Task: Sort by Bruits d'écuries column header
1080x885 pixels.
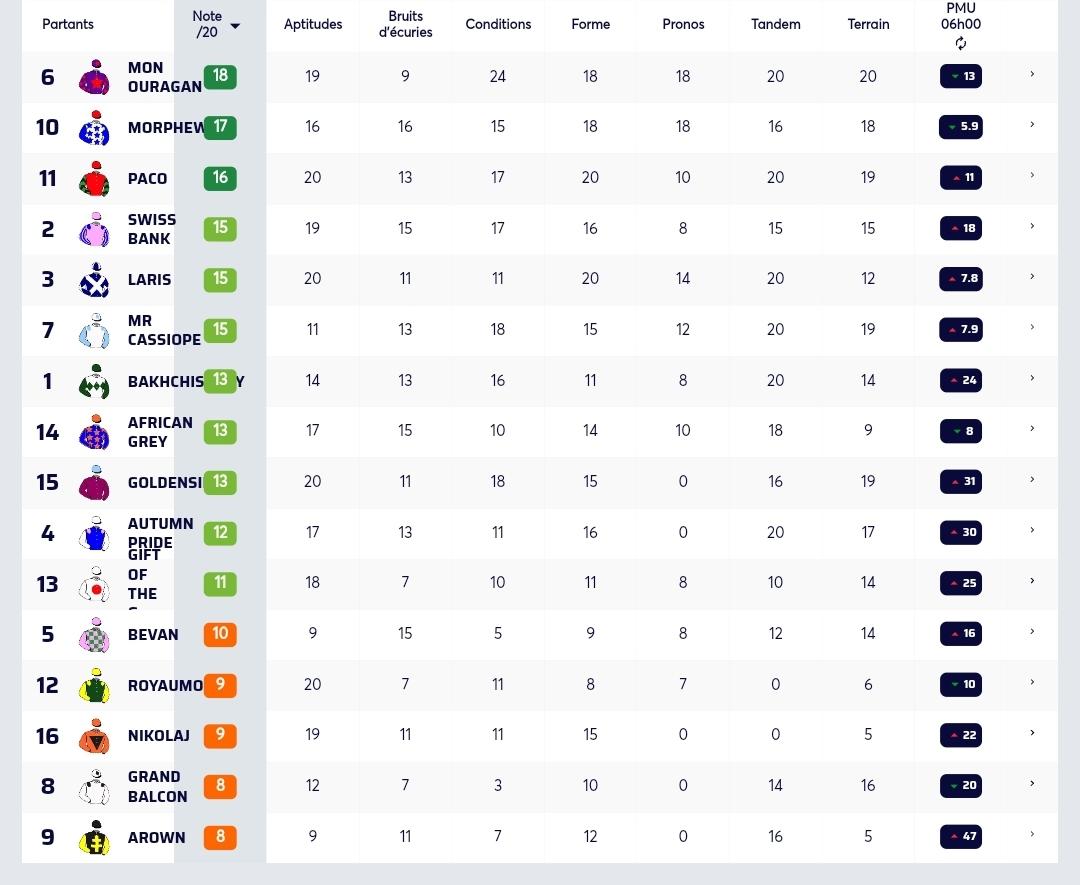Action: coord(405,24)
